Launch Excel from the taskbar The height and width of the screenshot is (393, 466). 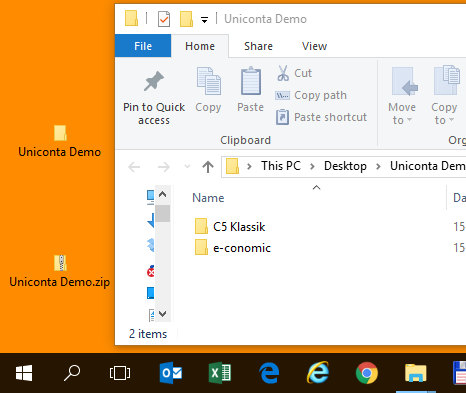click(220, 373)
